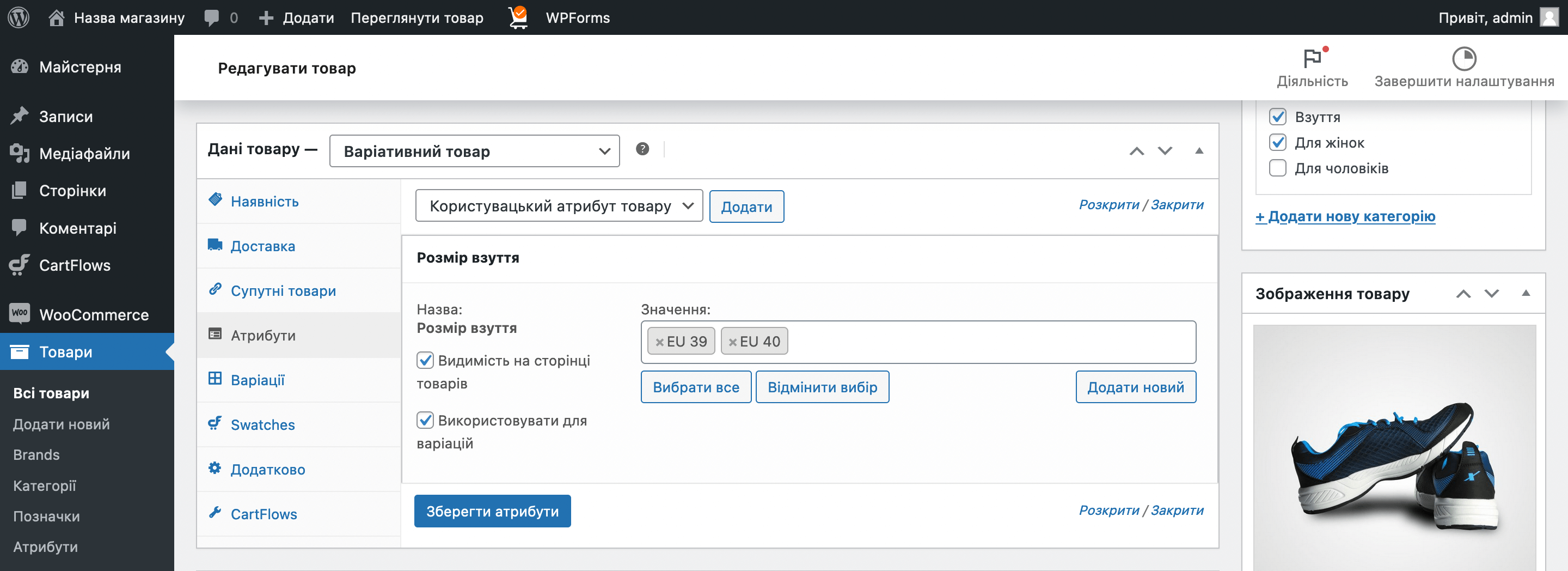Click the Додати attribute button
The image size is (1568, 571).
(x=746, y=206)
